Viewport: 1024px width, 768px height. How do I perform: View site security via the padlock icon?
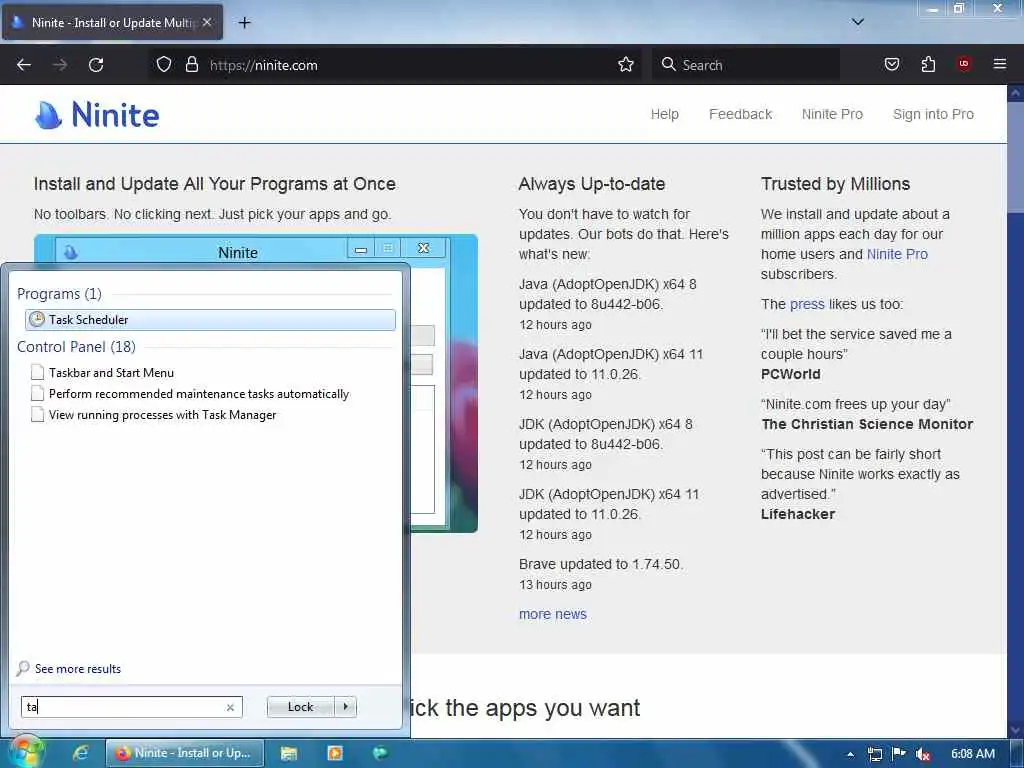(191, 65)
